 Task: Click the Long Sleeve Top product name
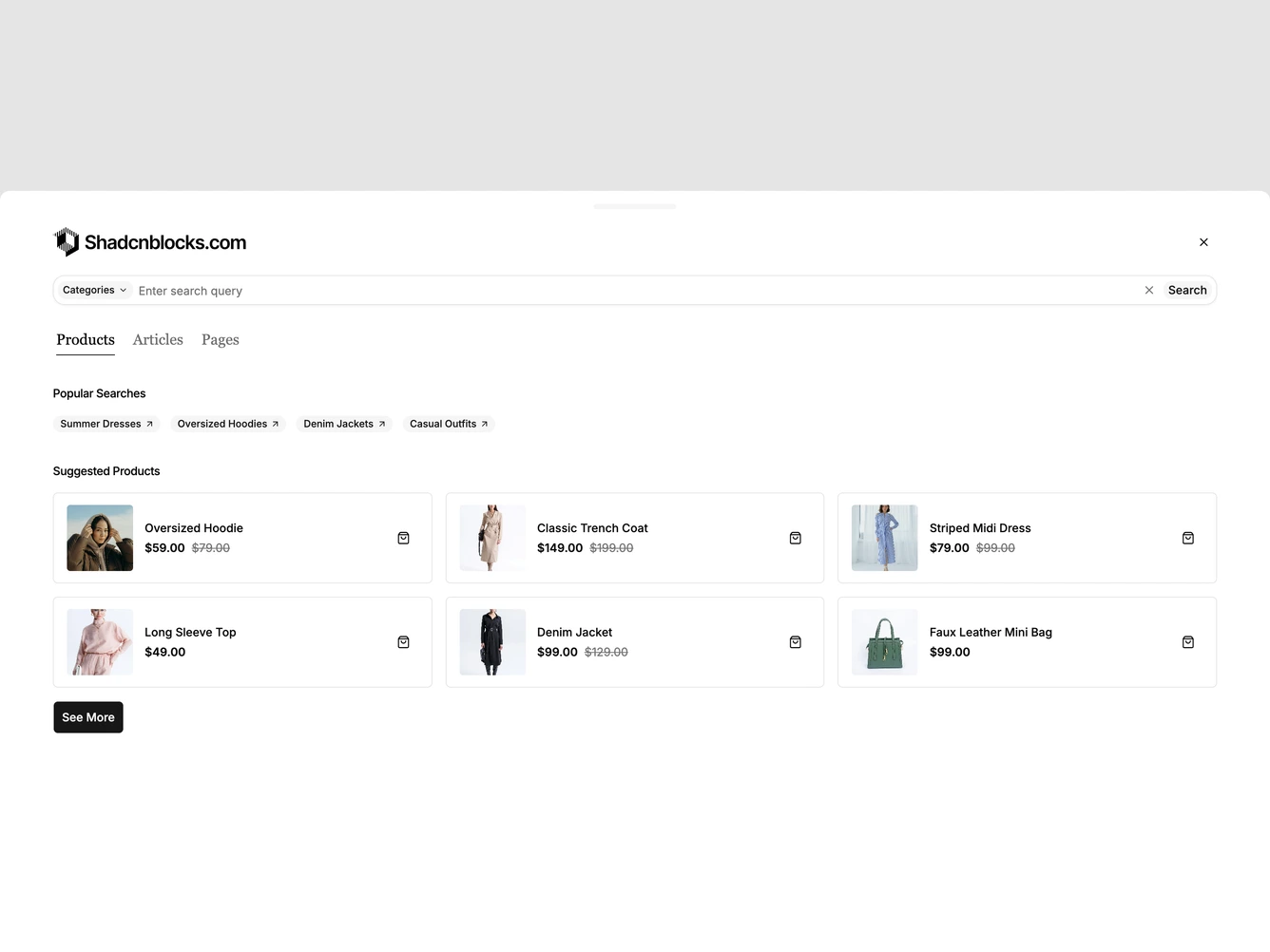tap(190, 633)
